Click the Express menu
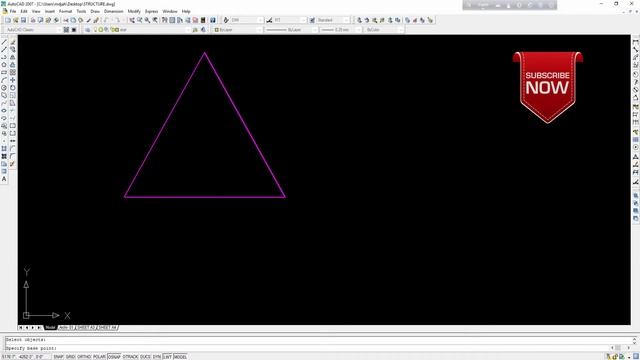 151,11
